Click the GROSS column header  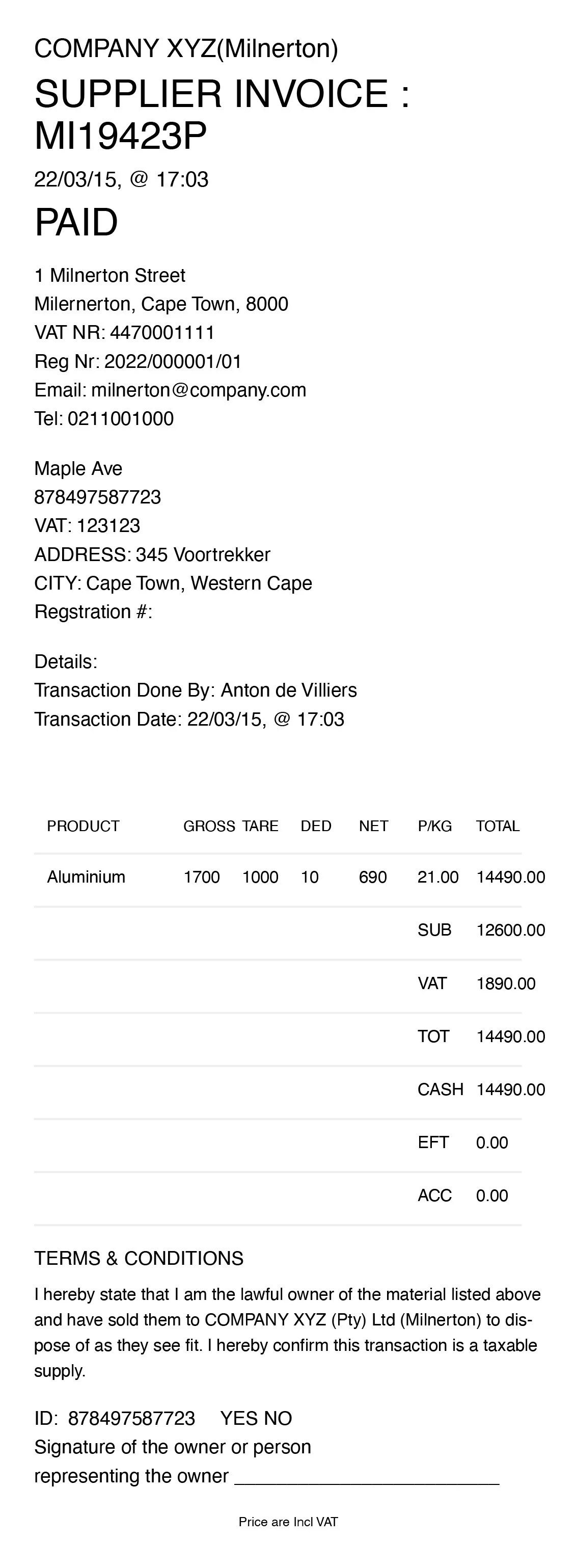point(209,826)
